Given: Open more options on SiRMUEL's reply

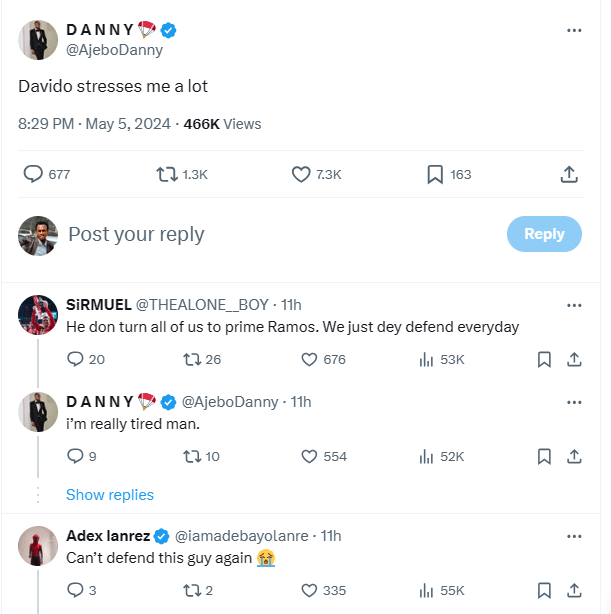Looking at the screenshot, I should pyautogui.click(x=574, y=305).
